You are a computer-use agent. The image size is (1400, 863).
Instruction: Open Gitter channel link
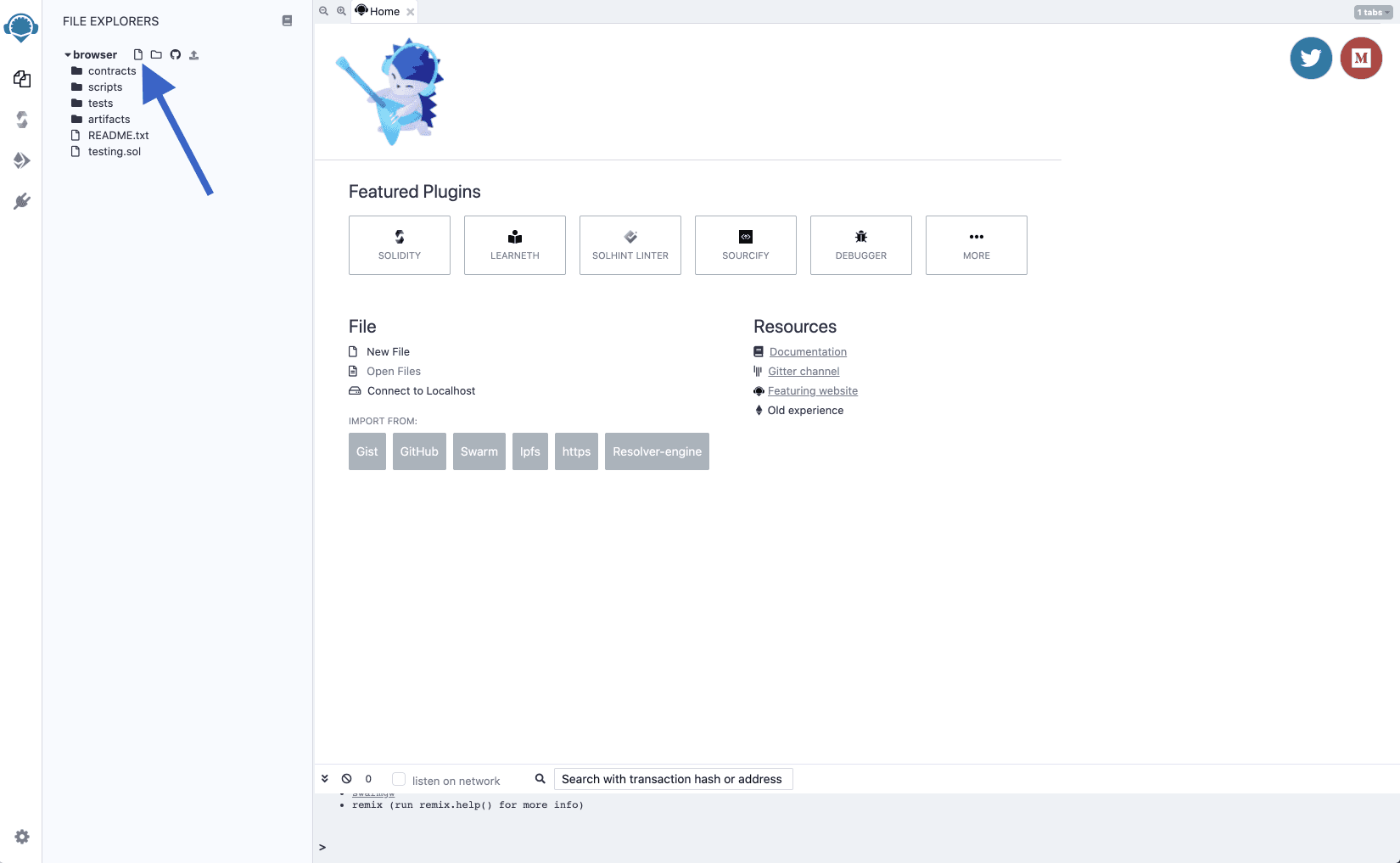pos(804,371)
